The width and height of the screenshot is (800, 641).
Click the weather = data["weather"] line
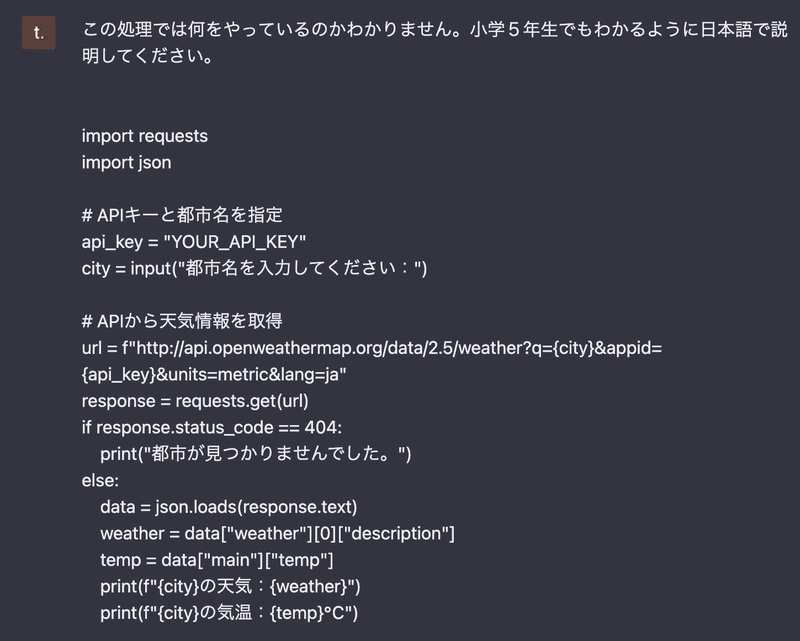[277, 533]
